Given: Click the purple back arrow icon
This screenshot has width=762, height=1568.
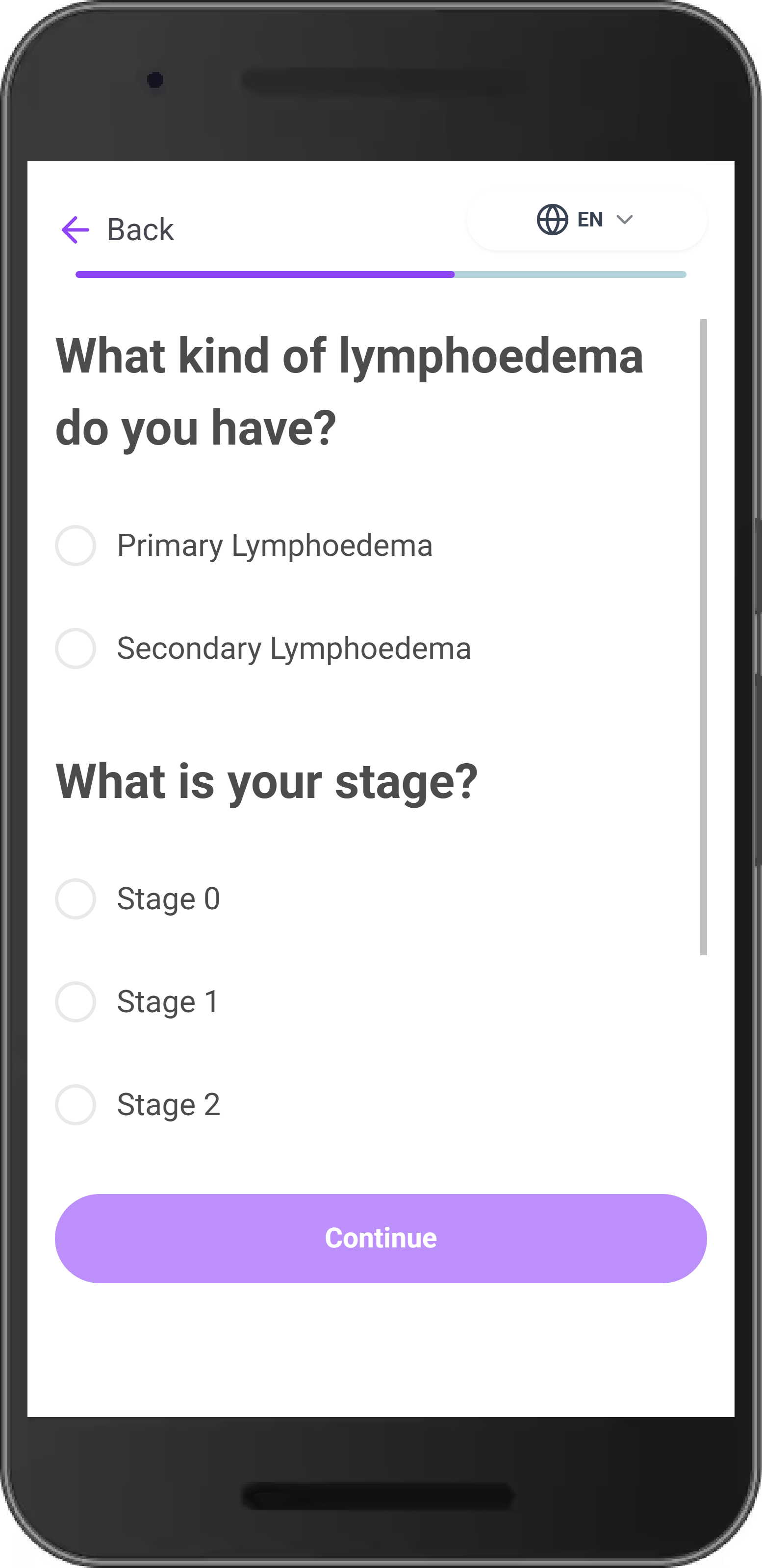Looking at the screenshot, I should click(76, 229).
